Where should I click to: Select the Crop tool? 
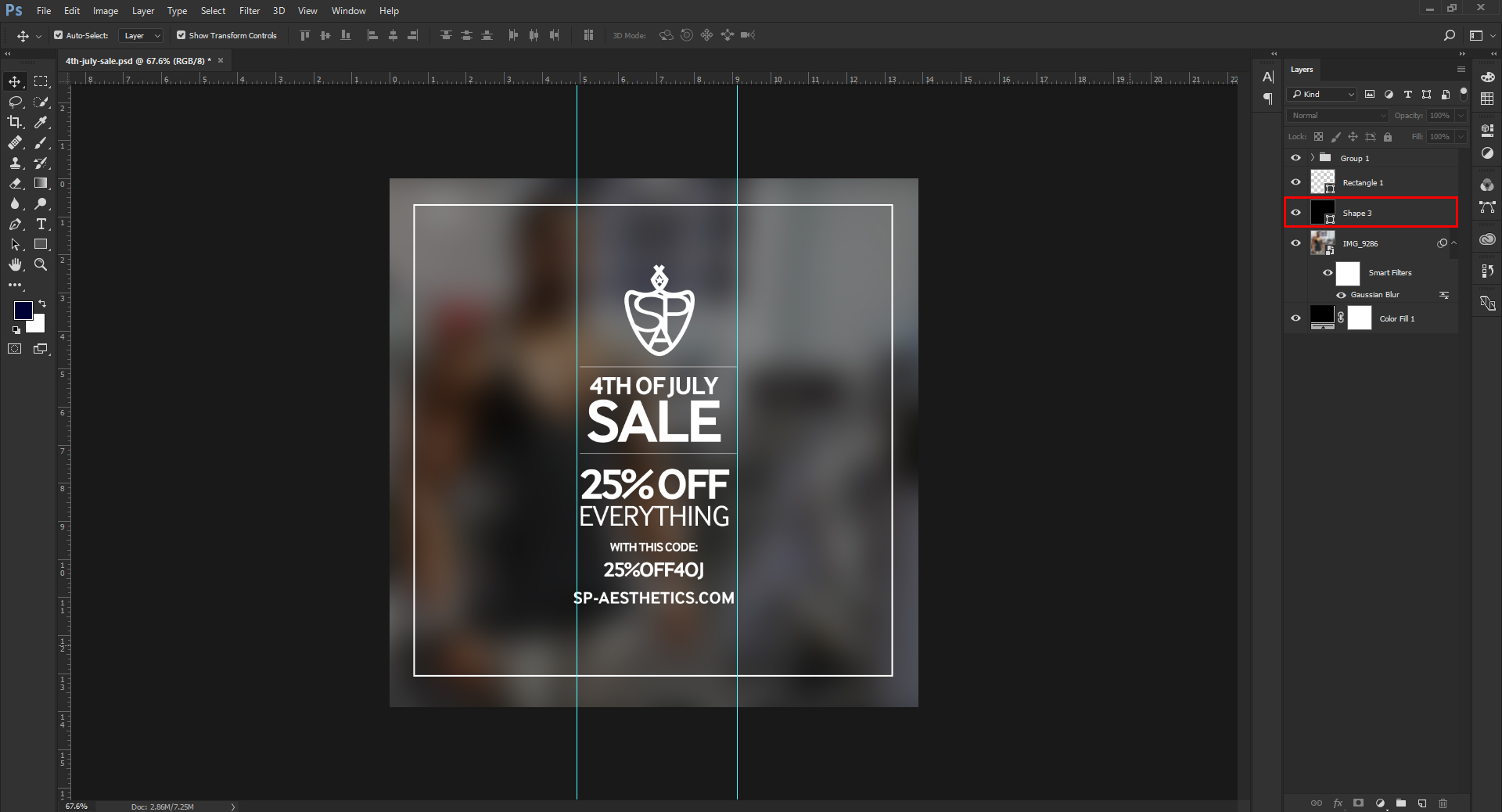click(15, 122)
